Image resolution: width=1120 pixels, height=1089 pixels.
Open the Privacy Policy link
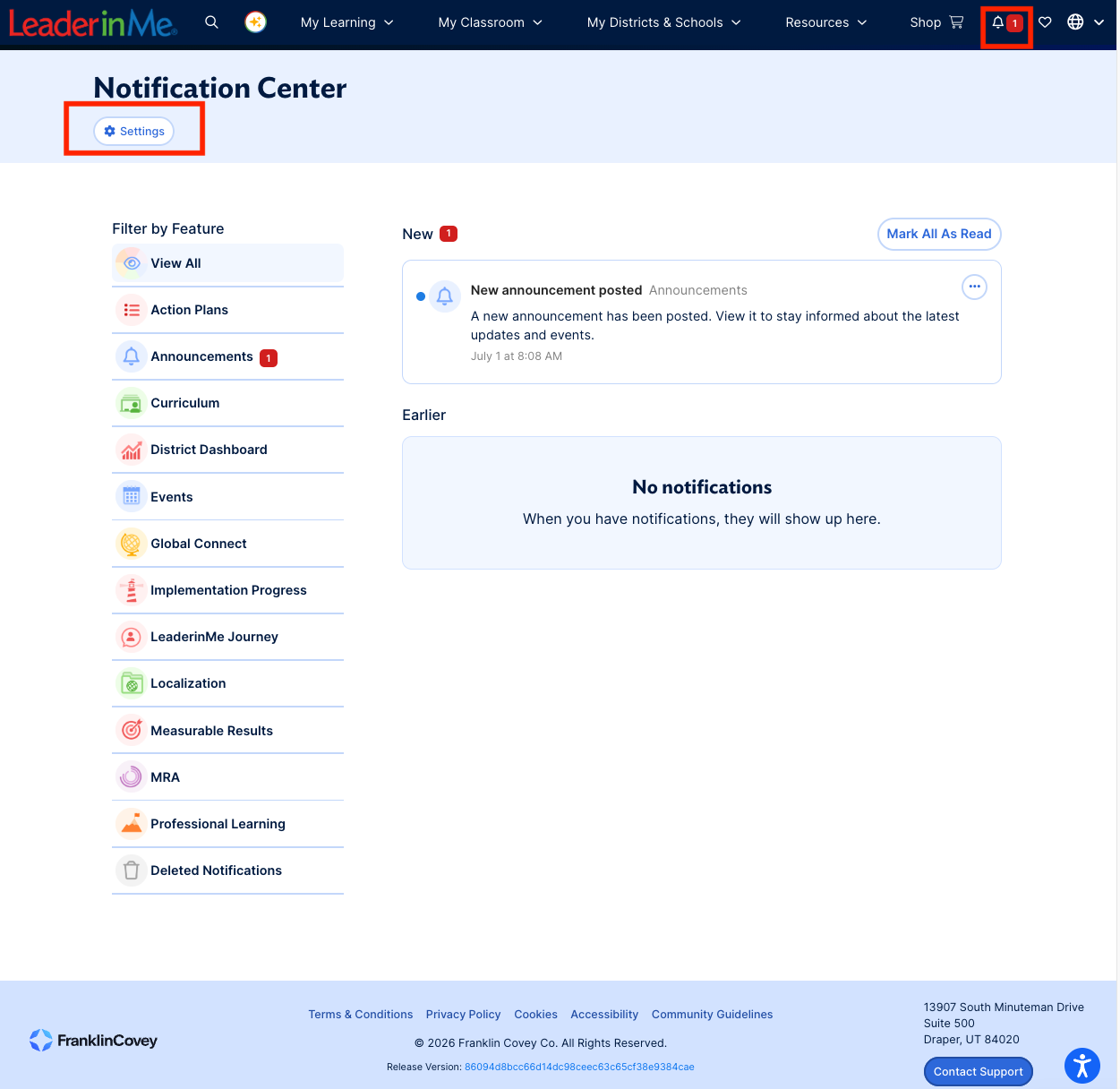coord(463,1015)
